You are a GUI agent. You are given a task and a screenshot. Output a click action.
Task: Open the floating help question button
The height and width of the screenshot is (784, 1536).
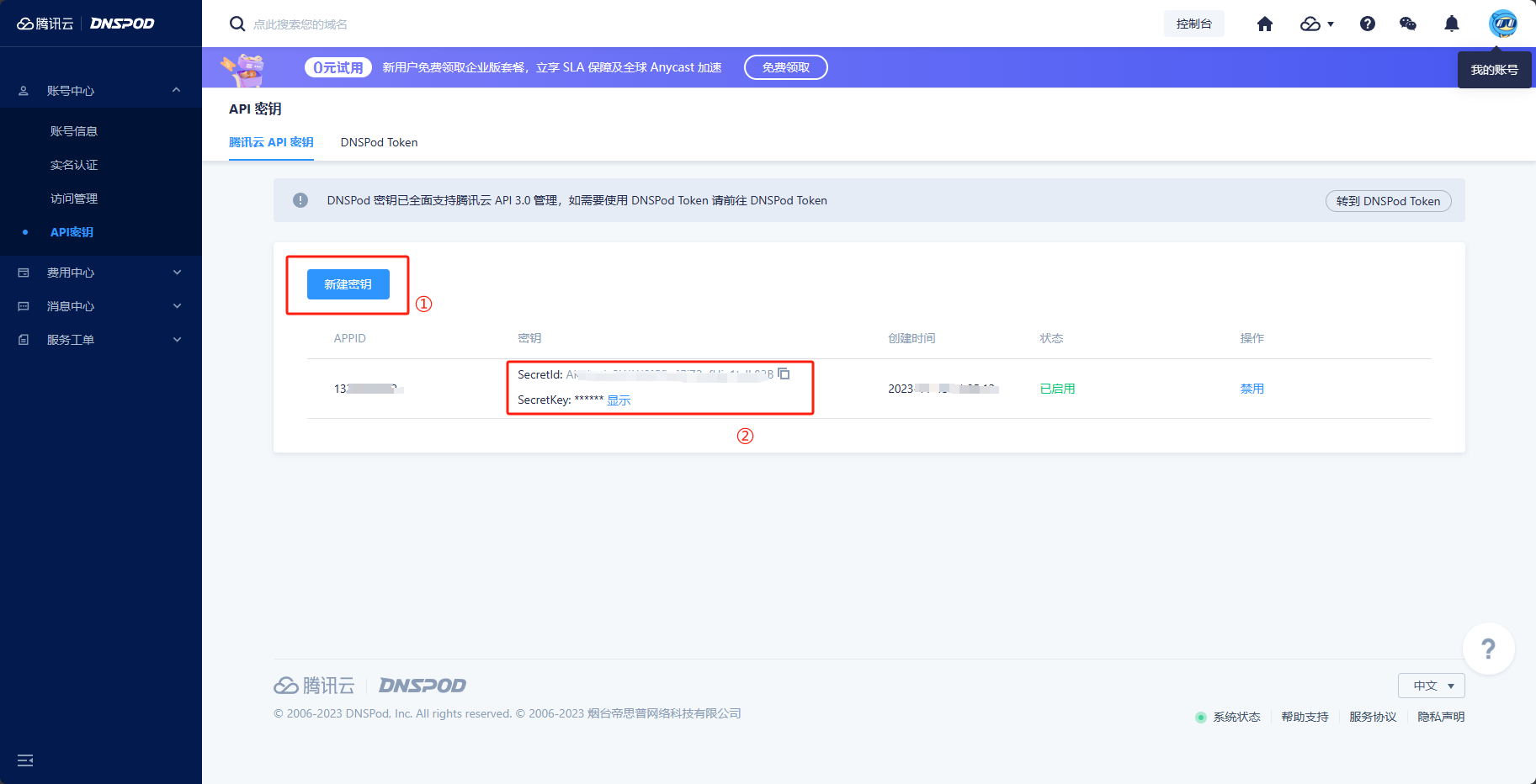tap(1488, 649)
